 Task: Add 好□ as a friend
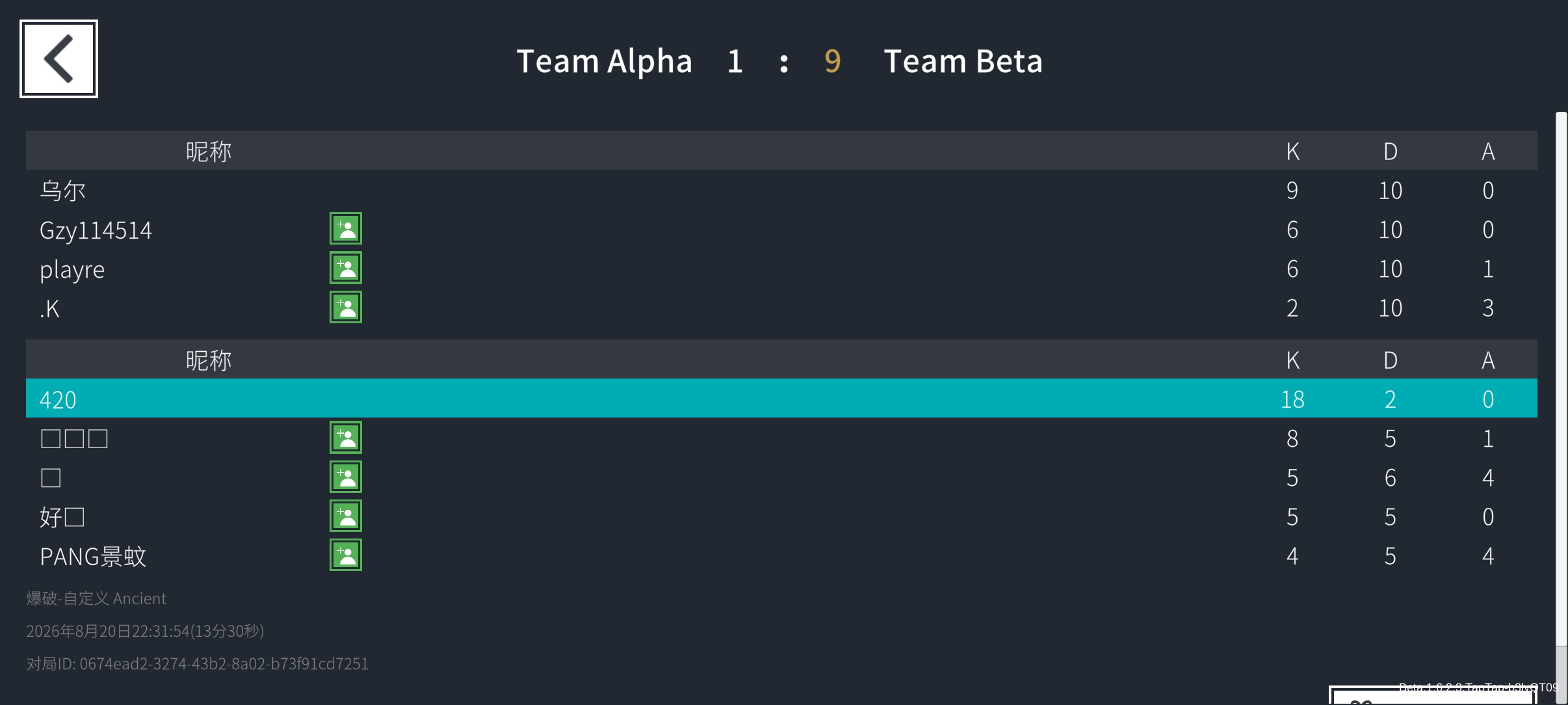click(346, 516)
